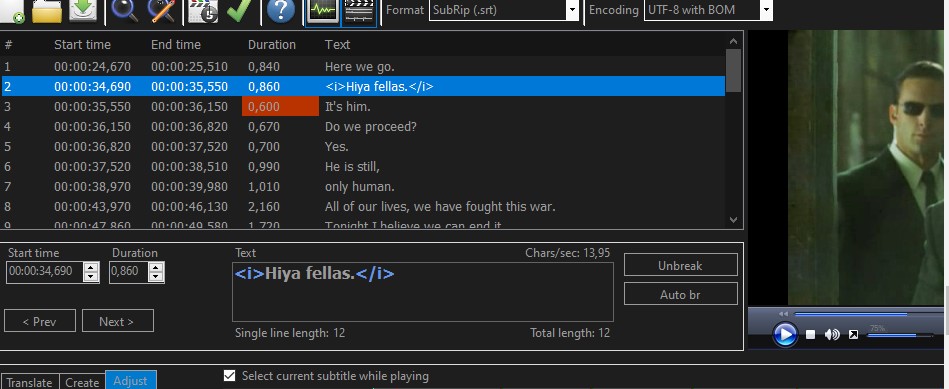The height and width of the screenshot is (389, 949).
Task: Open a subtitle with the folder icon
Action: click(x=47, y=10)
